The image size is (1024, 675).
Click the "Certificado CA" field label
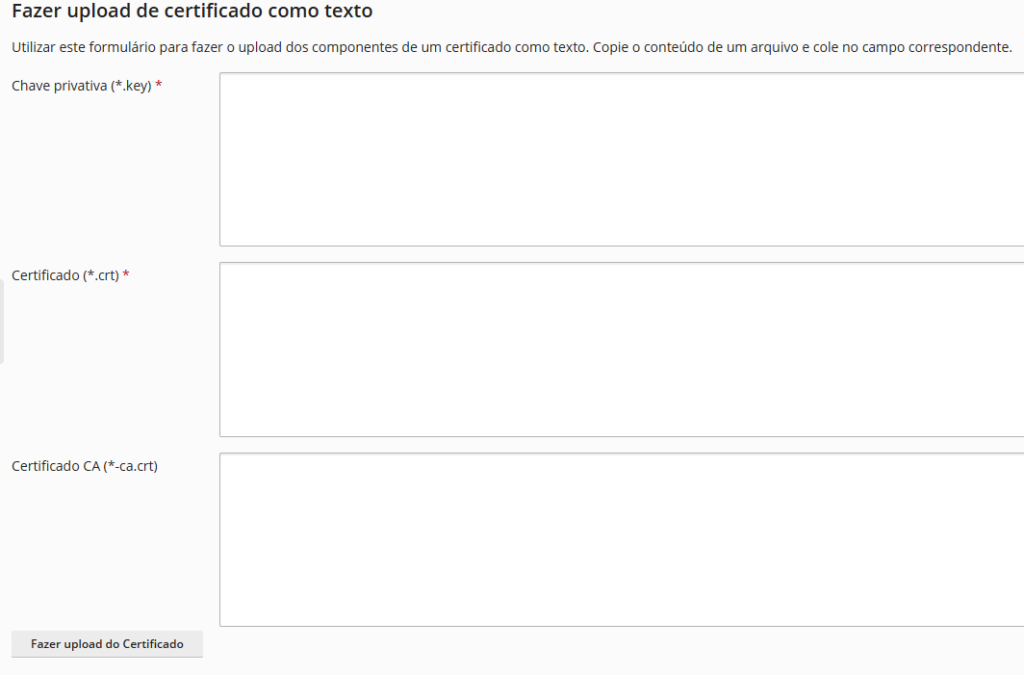coord(56,465)
